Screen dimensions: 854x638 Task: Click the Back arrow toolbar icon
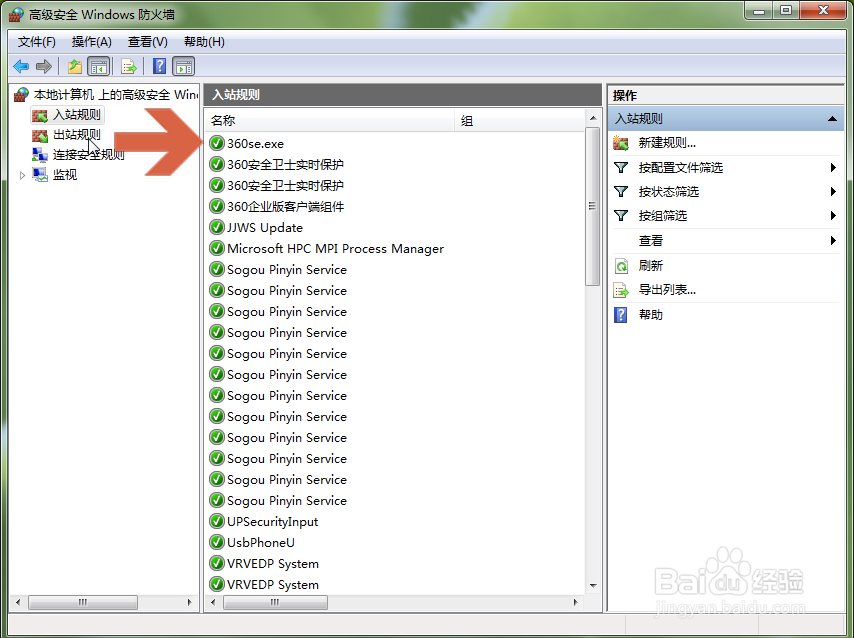pos(21,66)
